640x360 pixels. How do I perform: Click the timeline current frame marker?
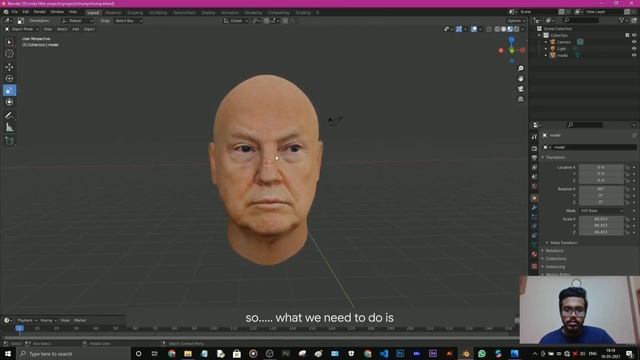(19, 328)
